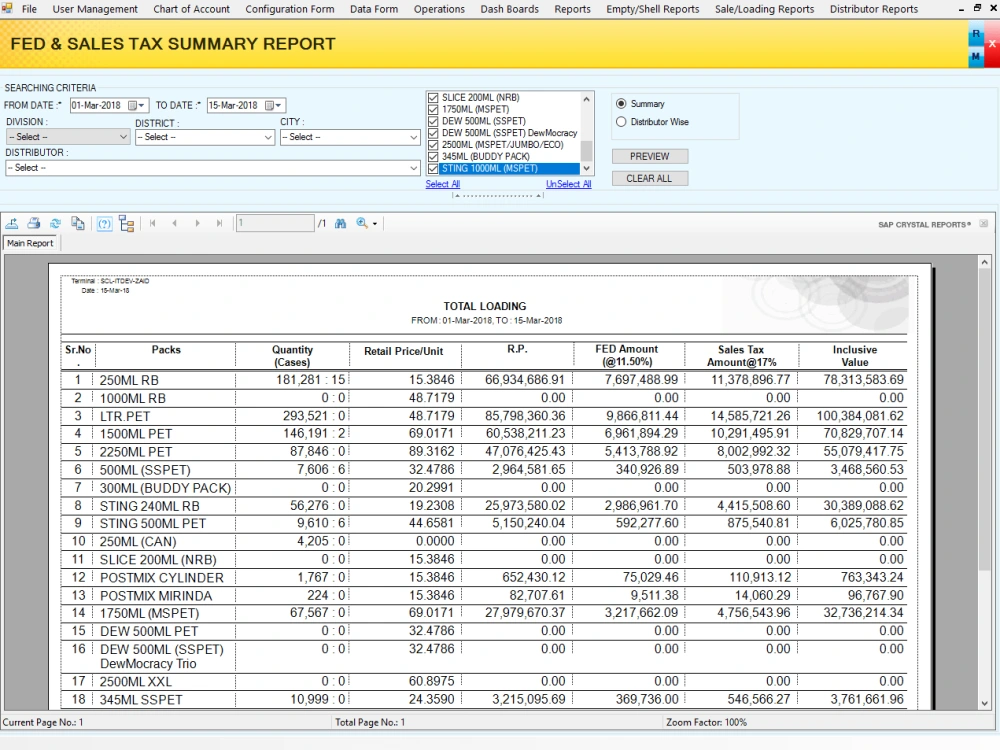This screenshot has width=1000, height=750.
Task: Close the Crystal Reports viewer tab
Action: [983, 224]
